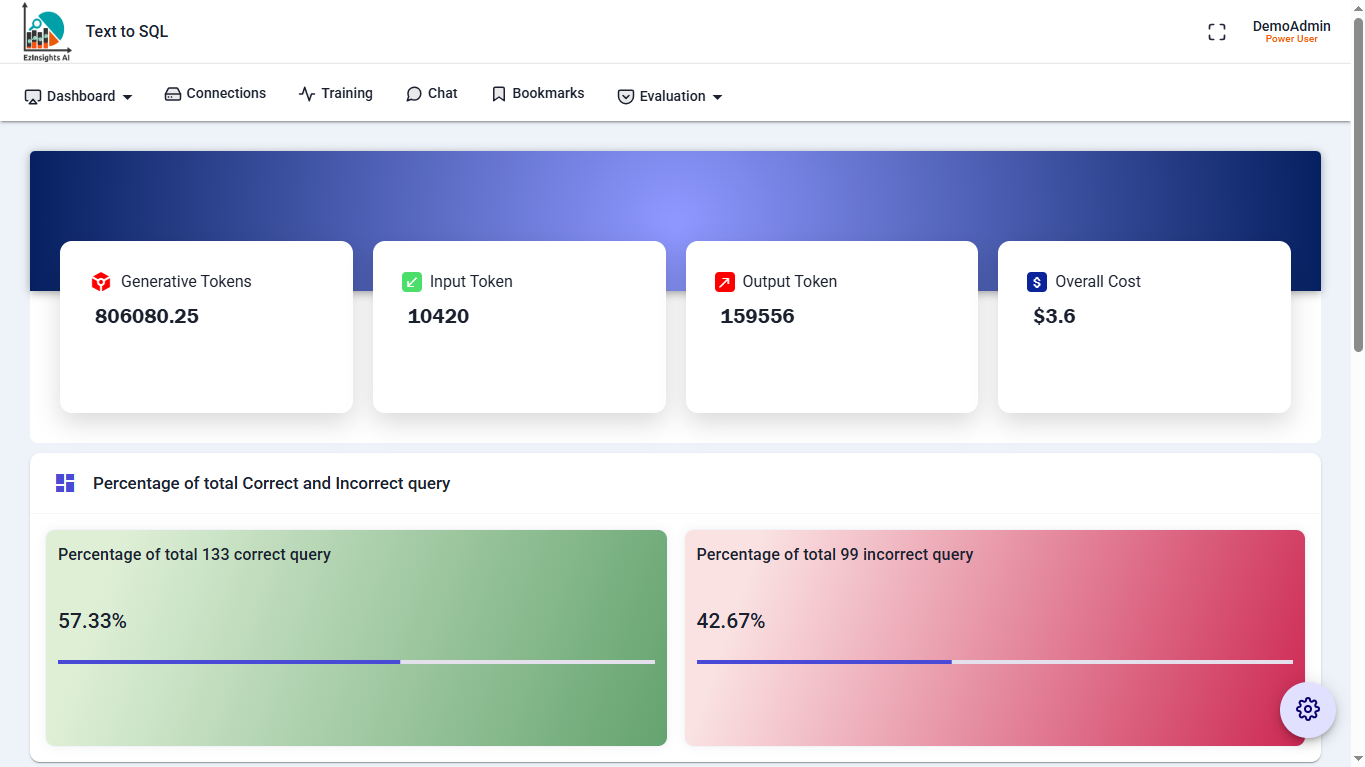
Task: Open the floating settings gear button
Action: pos(1308,710)
